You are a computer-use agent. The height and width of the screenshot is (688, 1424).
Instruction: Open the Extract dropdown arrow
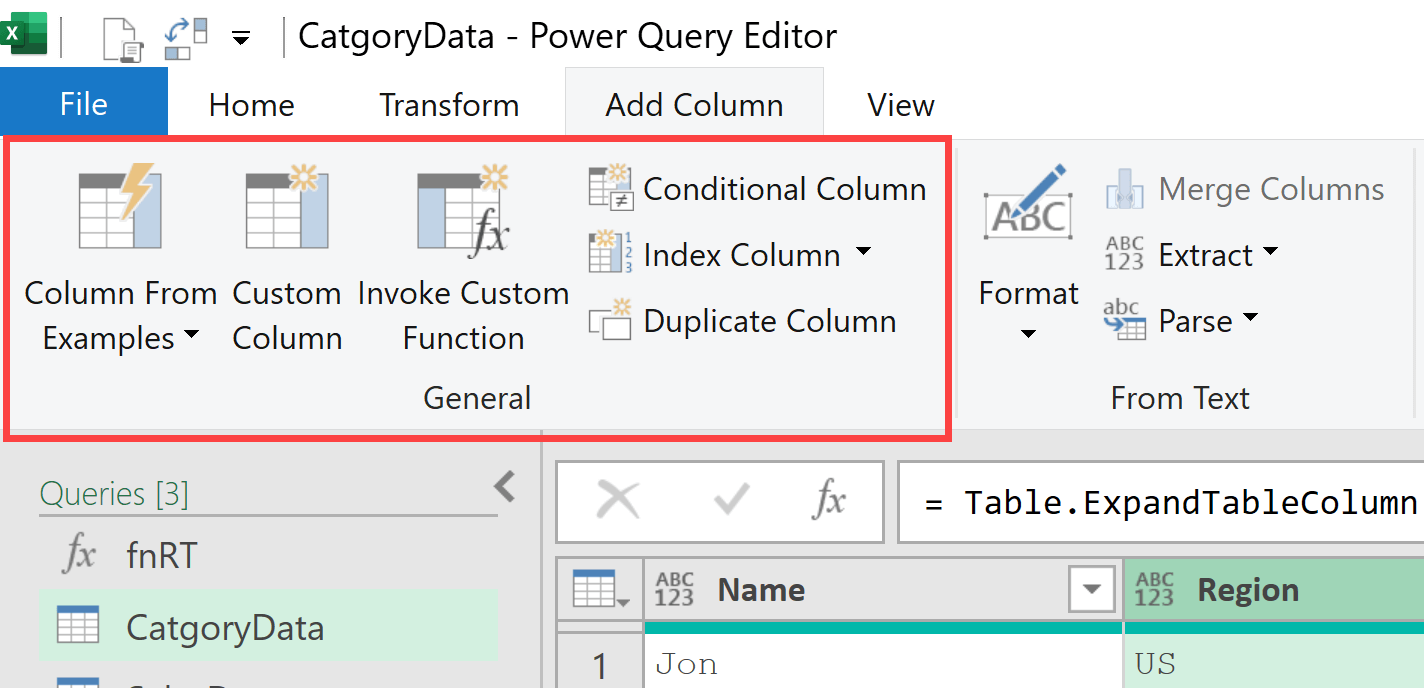1271,253
